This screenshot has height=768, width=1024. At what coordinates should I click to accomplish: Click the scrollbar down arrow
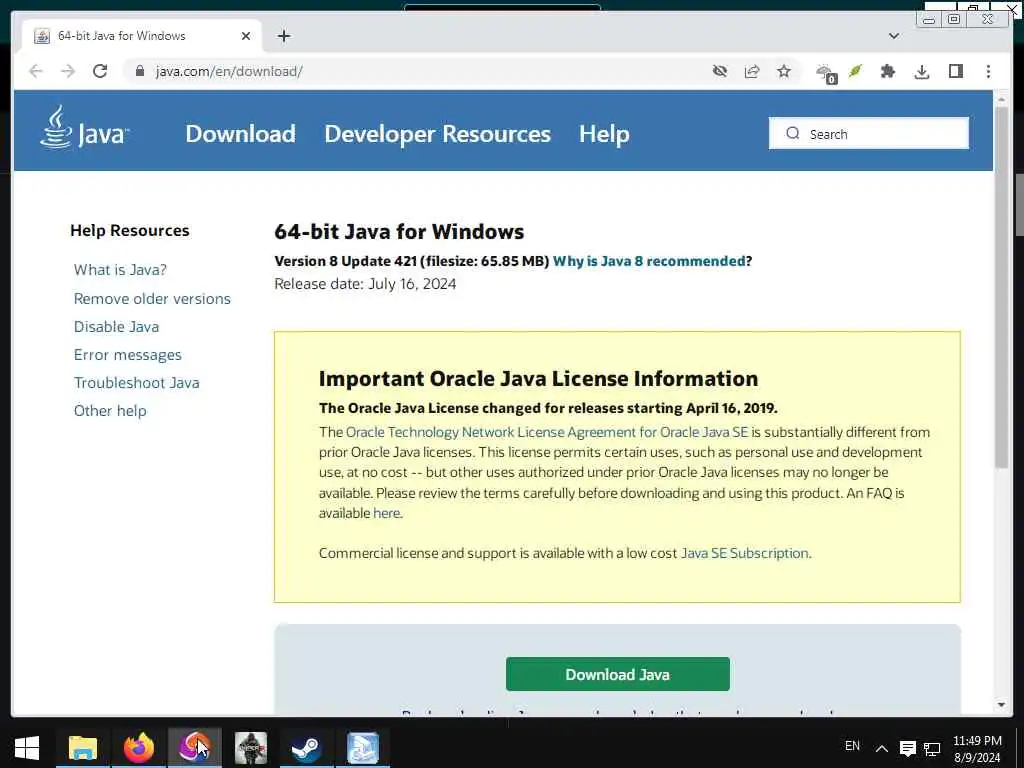[1001, 705]
